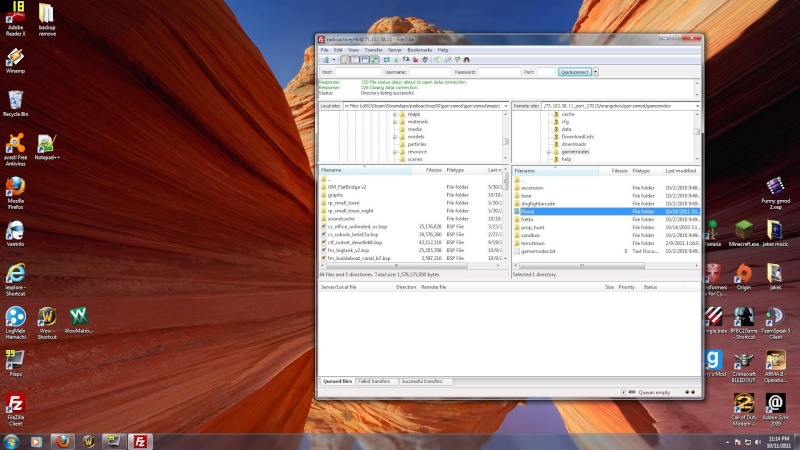Refresh file and folder lists icon
The image size is (800, 450).
[387, 60]
